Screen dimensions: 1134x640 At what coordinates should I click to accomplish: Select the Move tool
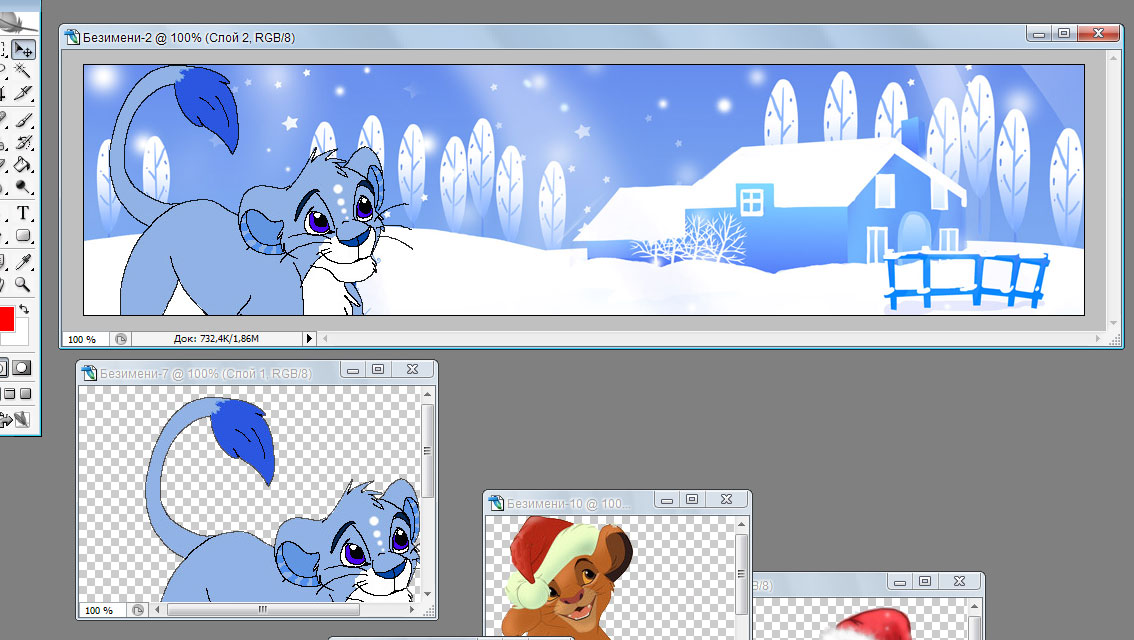(24, 49)
